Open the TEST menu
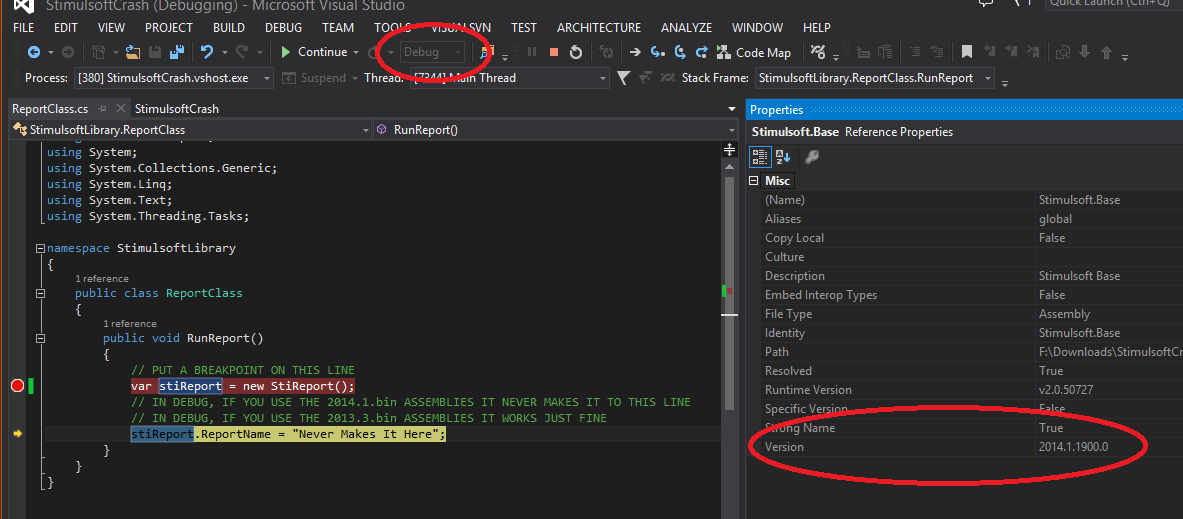This screenshot has height=519, width=1183. (x=524, y=28)
